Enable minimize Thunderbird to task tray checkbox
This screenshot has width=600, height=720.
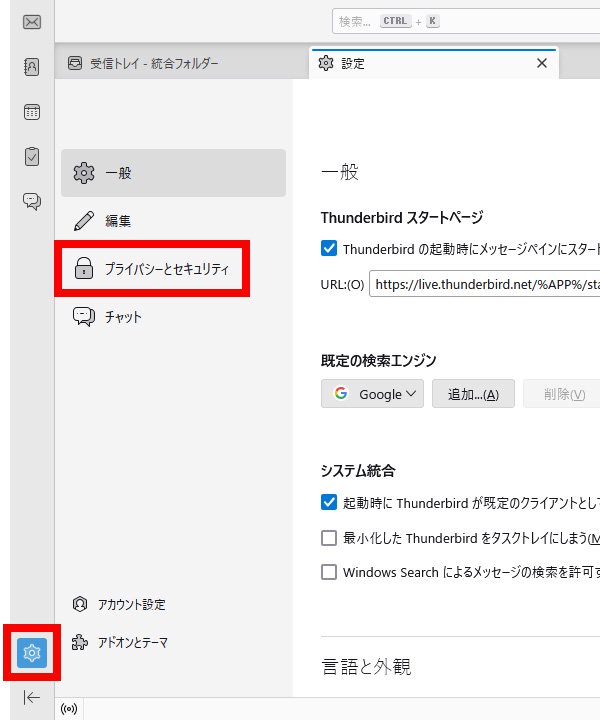pyautogui.click(x=329, y=538)
